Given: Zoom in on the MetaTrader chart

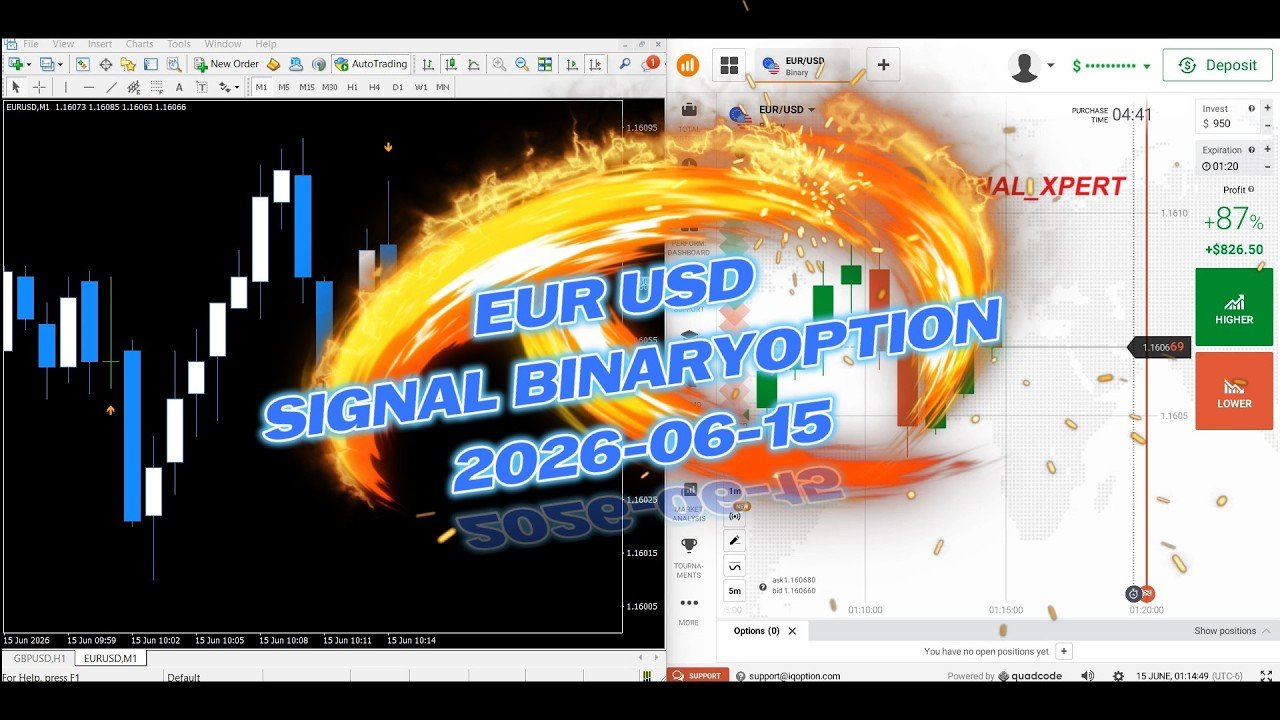Looking at the screenshot, I should (x=499, y=64).
